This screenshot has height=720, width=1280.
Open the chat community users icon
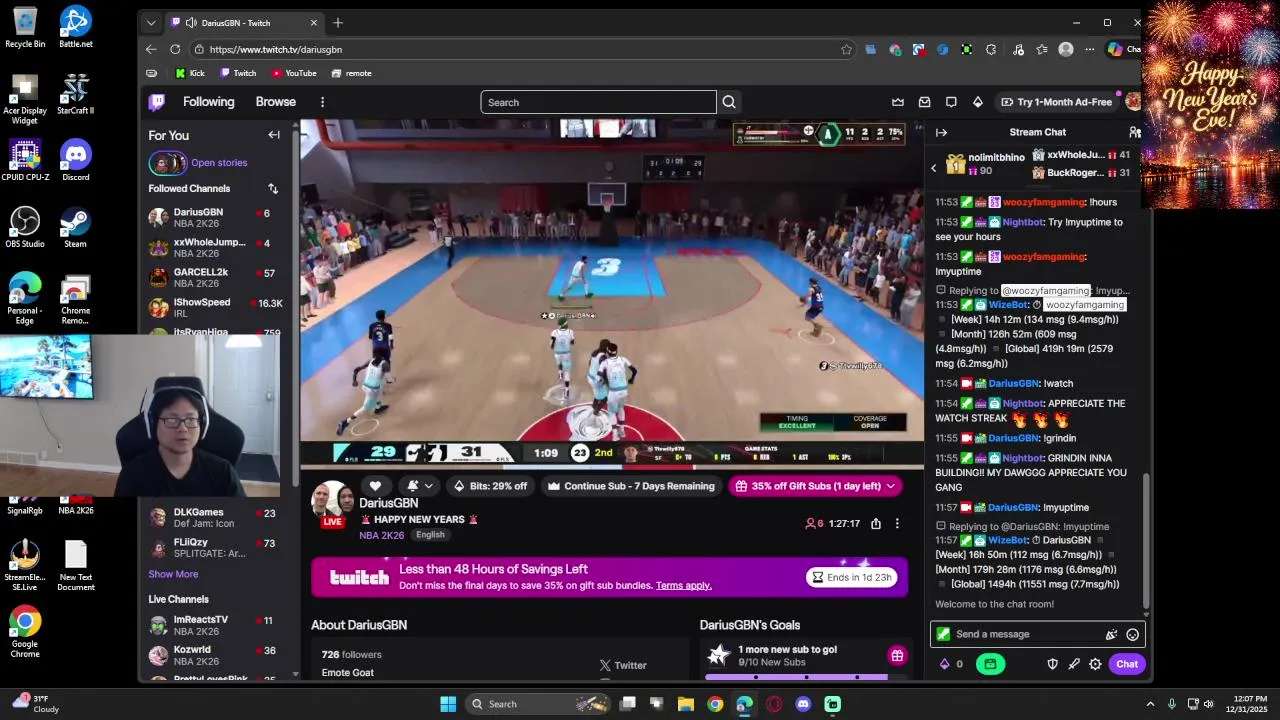click(x=1134, y=132)
